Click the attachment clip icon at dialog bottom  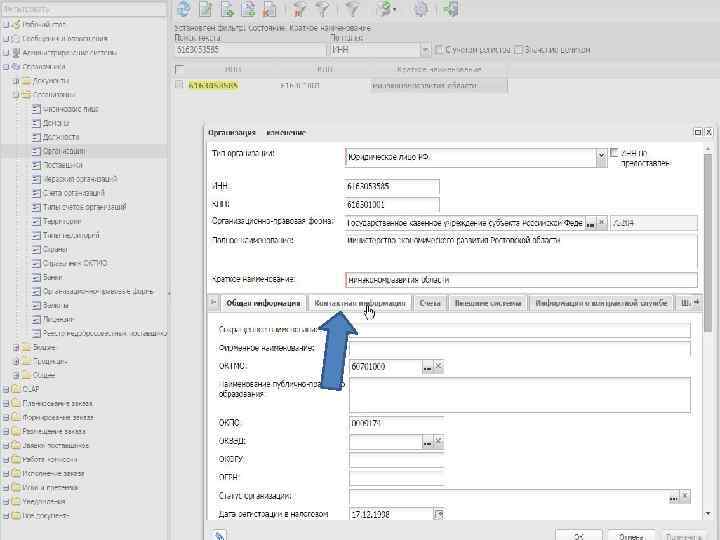click(219, 535)
